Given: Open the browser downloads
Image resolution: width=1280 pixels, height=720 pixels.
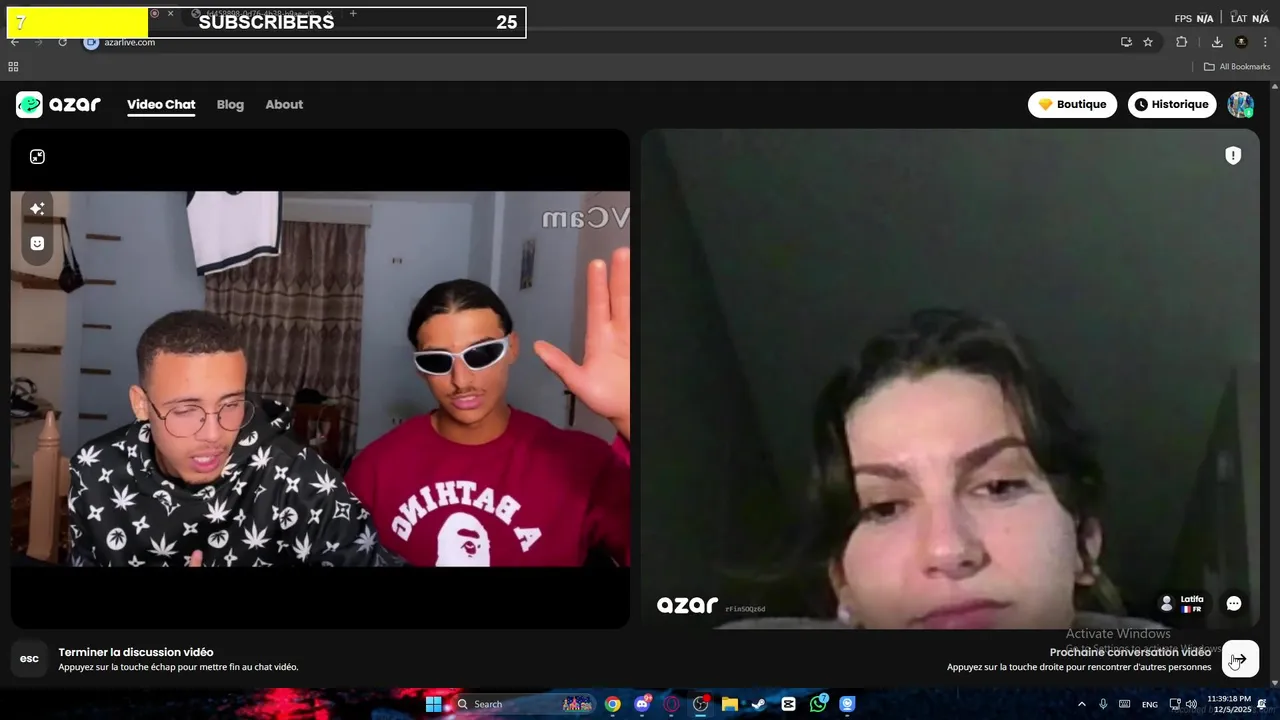Looking at the screenshot, I should [x=1217, y=42].
